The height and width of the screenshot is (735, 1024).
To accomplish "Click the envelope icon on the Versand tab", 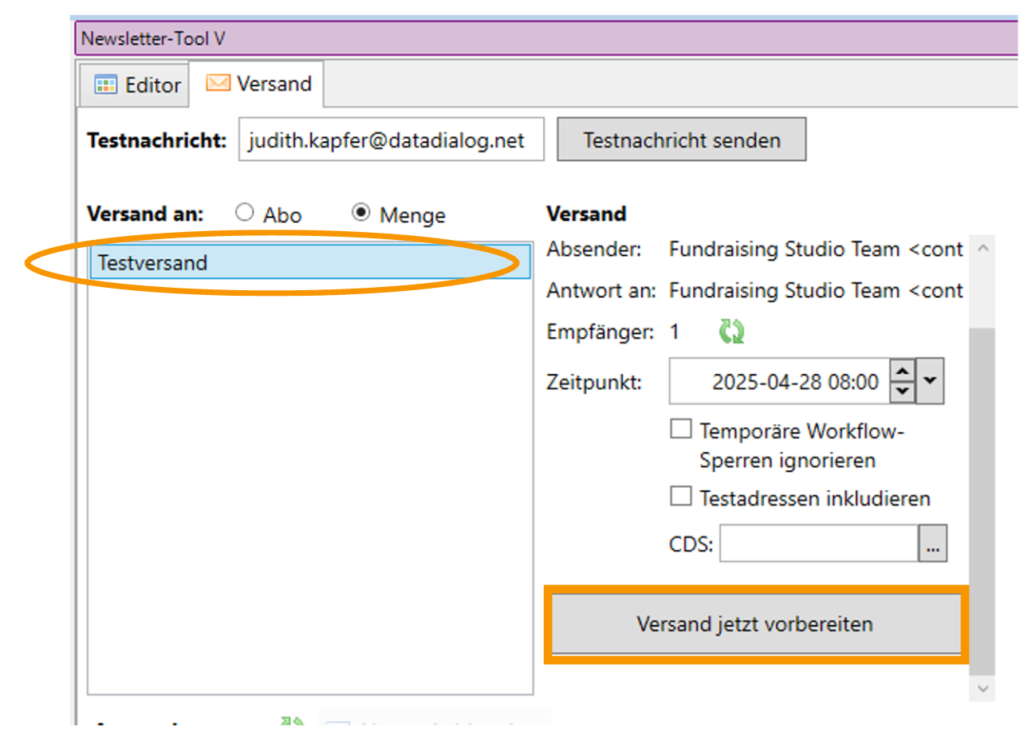I will point(218,84).
